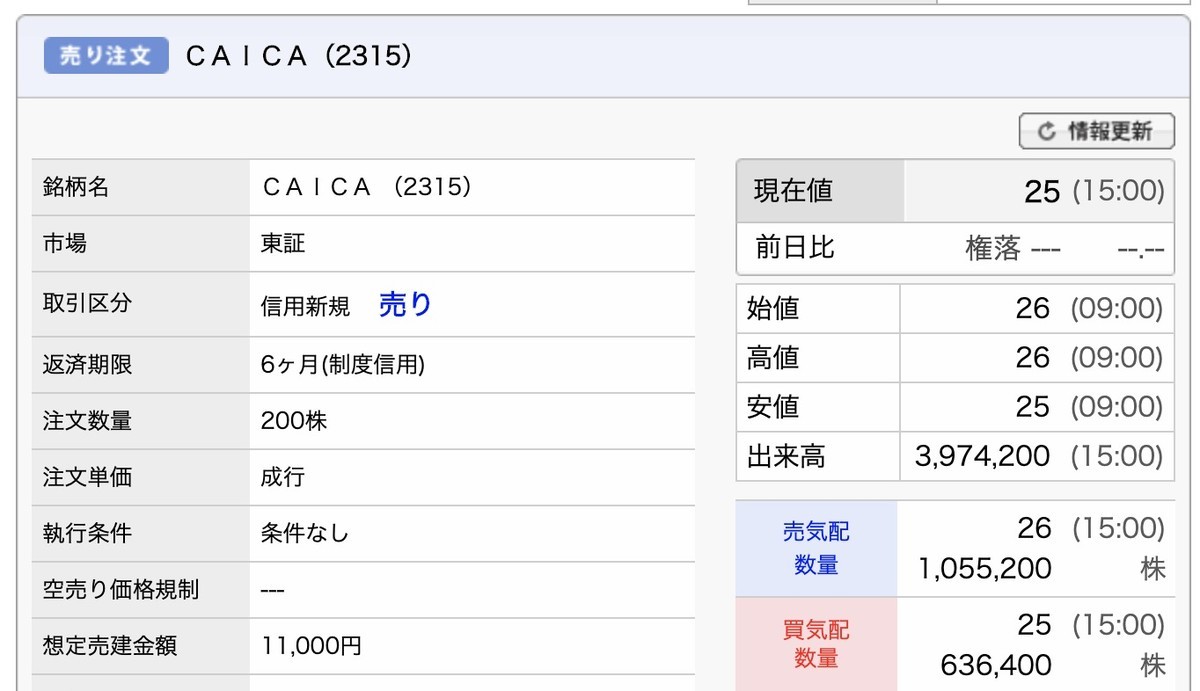Click the 始値 value 26 (09:00)

pos(1088,309)
